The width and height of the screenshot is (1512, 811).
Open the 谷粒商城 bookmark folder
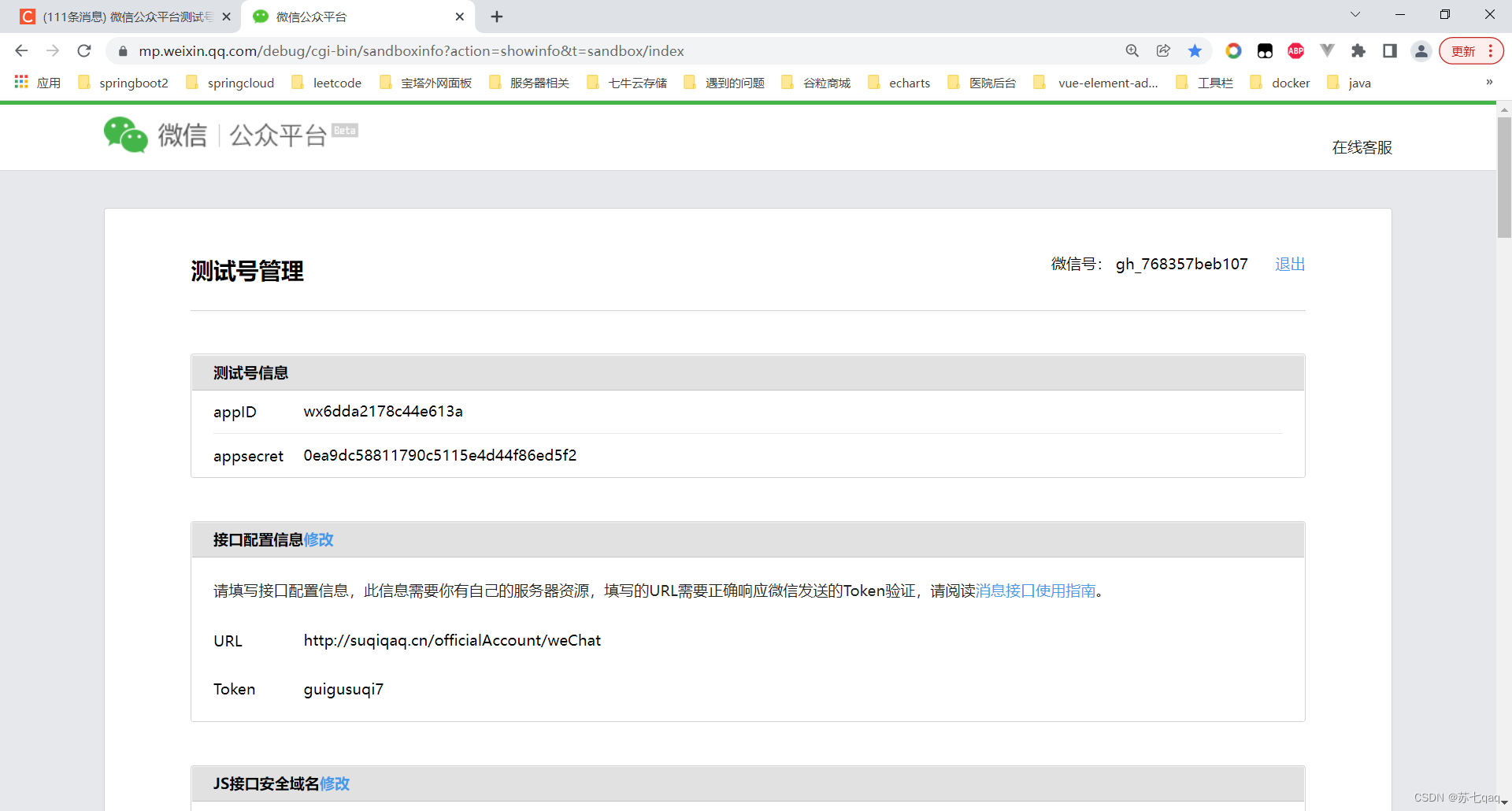pos(816,83)
